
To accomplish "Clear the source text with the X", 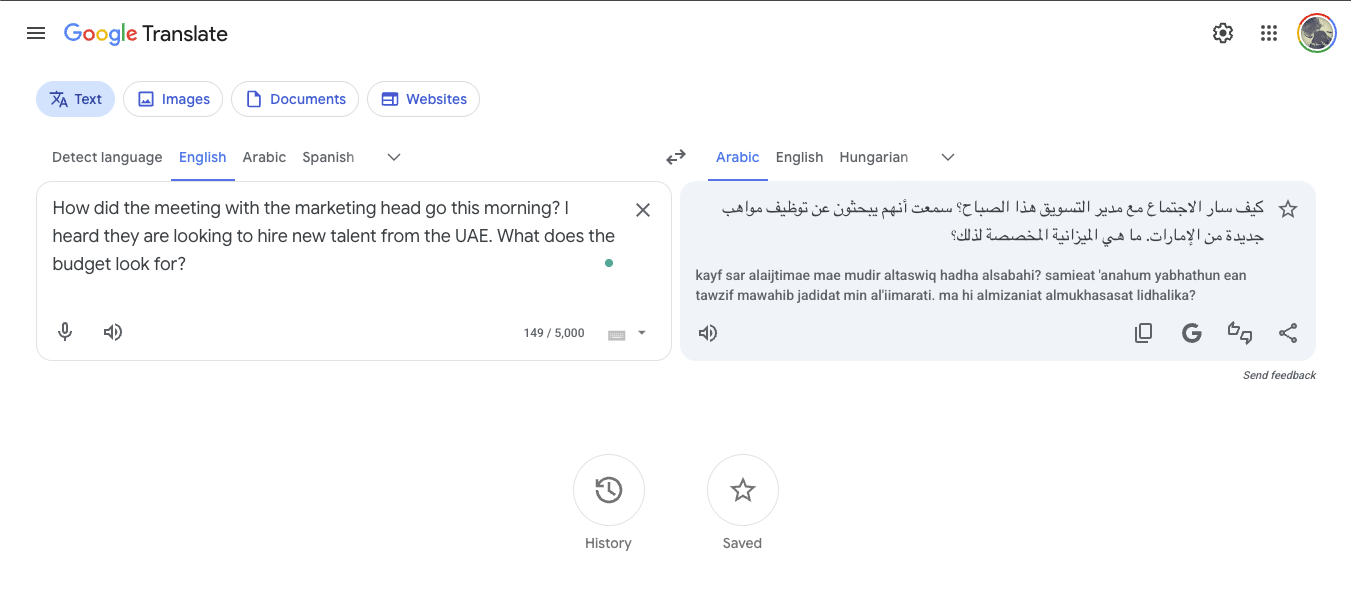I will click(x=643, y=209).
